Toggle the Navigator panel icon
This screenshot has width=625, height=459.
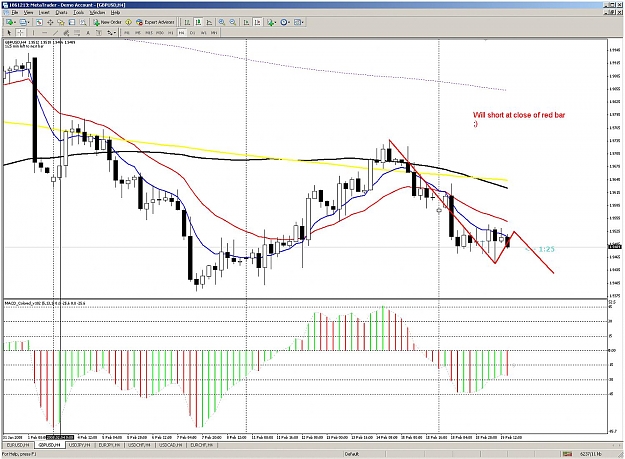[61, 22]
